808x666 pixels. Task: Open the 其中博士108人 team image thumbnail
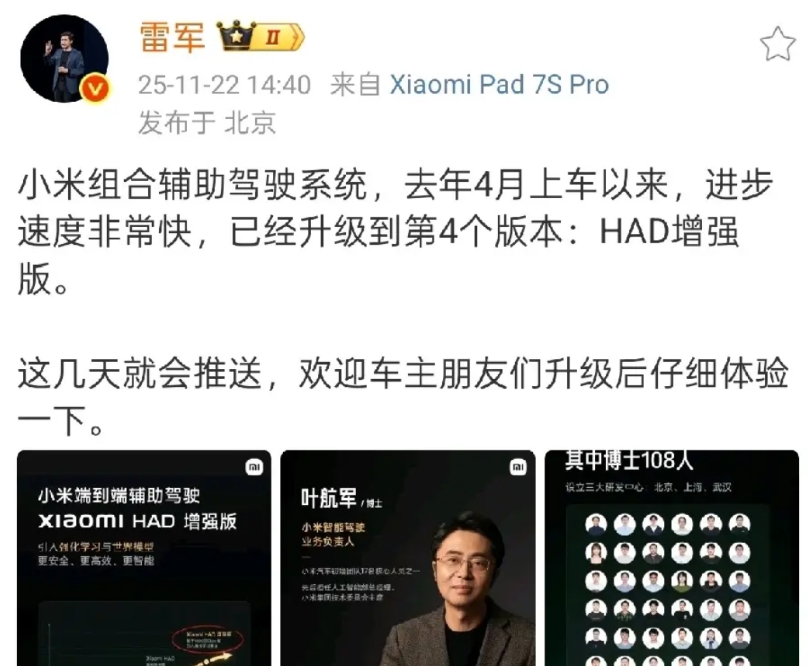click(x=671, y=558)
